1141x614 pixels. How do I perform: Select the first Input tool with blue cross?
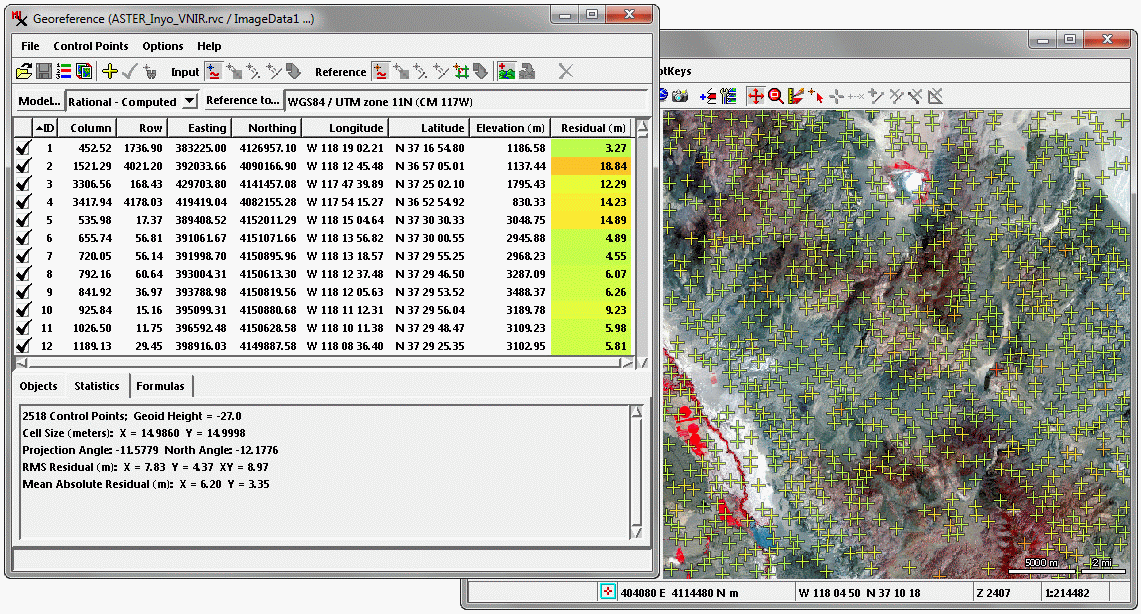point(213,71)
